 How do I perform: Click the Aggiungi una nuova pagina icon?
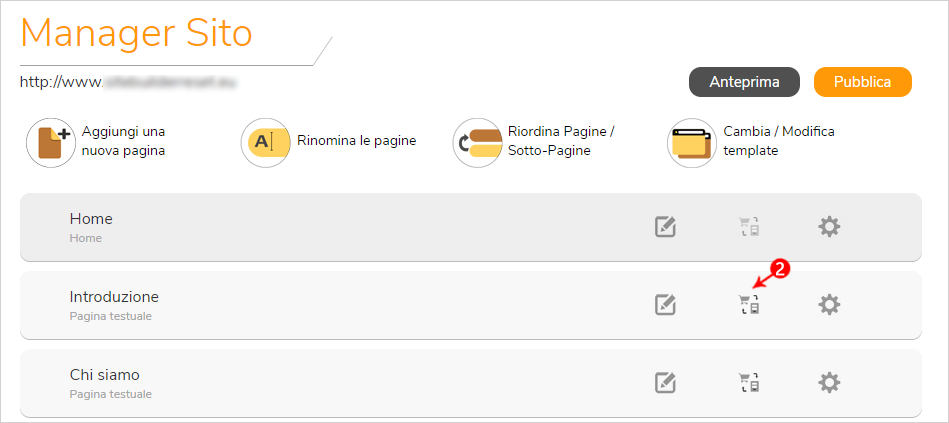tap(51, 143)
